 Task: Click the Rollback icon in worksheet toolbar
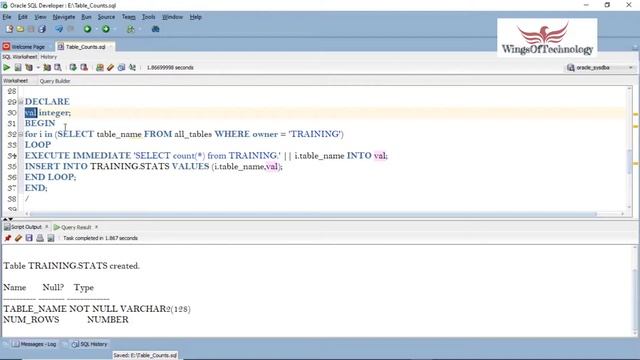(x=84, y=67)
